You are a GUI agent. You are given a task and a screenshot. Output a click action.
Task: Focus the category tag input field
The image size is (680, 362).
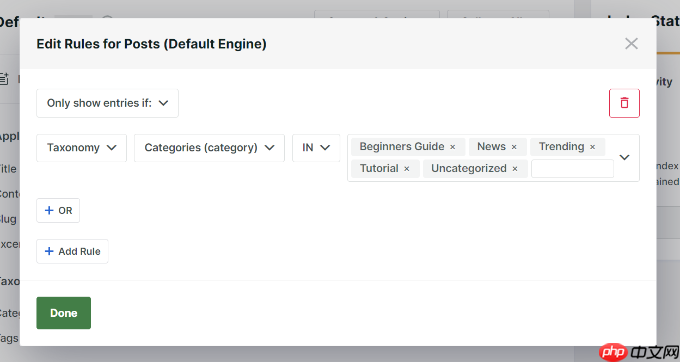[572, 169]
